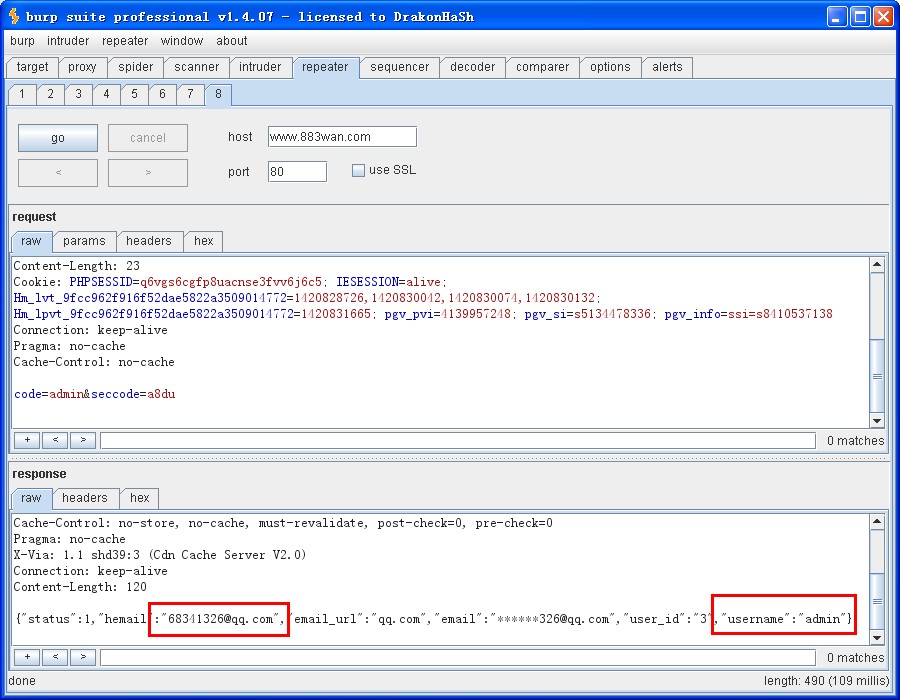Jump to next match in request search
Viewport: 900px width, 700px height.
pos(83,440)
